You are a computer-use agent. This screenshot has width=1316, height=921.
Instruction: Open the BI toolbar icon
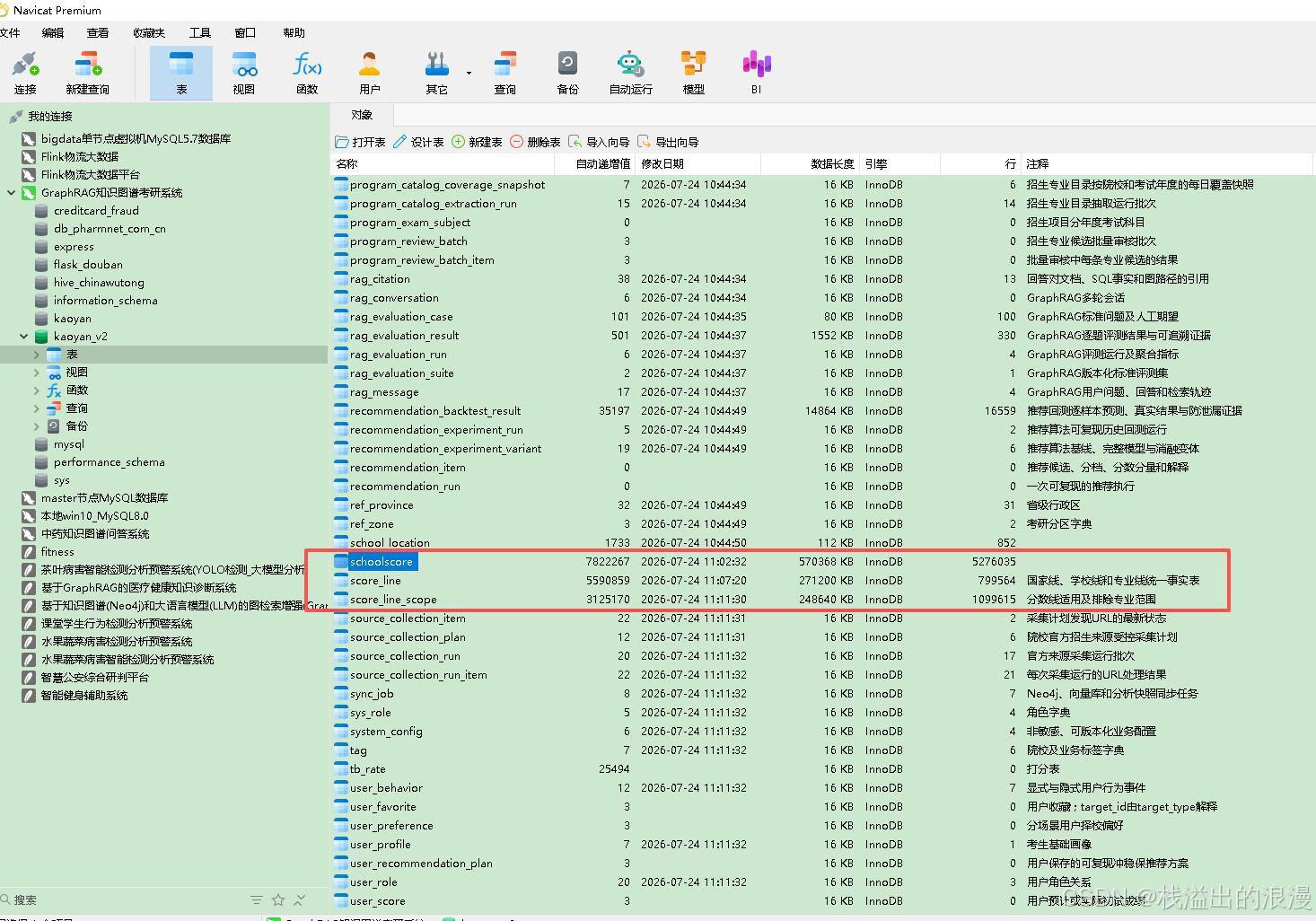757,73
